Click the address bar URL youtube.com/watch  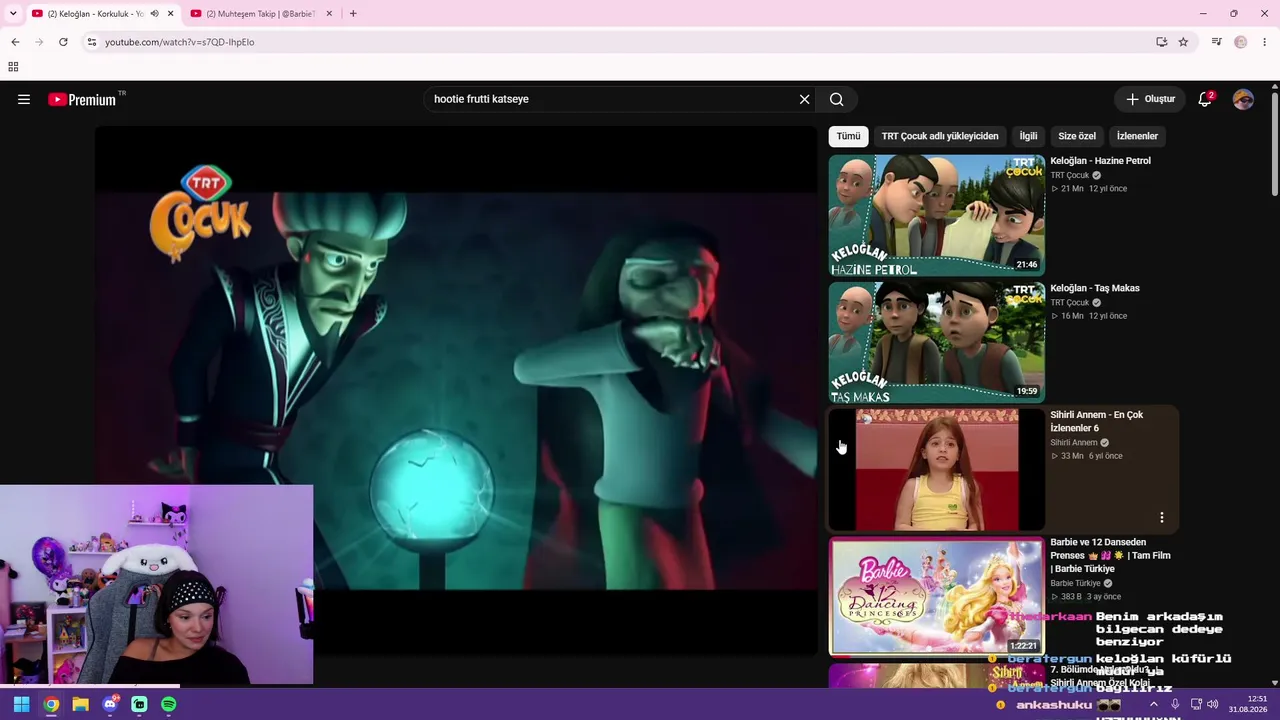pyautogui.click(x=180, y=42)
